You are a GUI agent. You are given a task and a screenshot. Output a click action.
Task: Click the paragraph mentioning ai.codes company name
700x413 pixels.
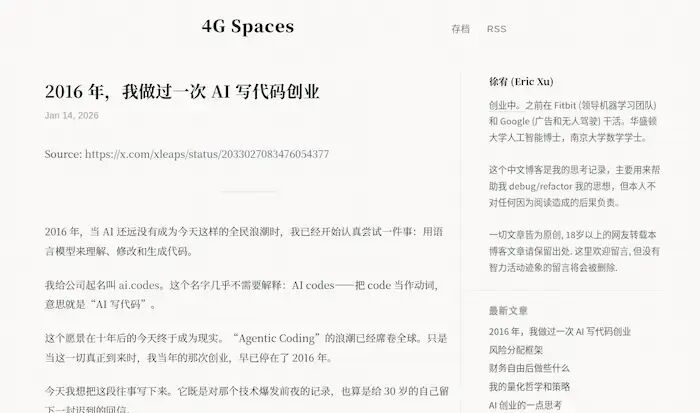242,295
